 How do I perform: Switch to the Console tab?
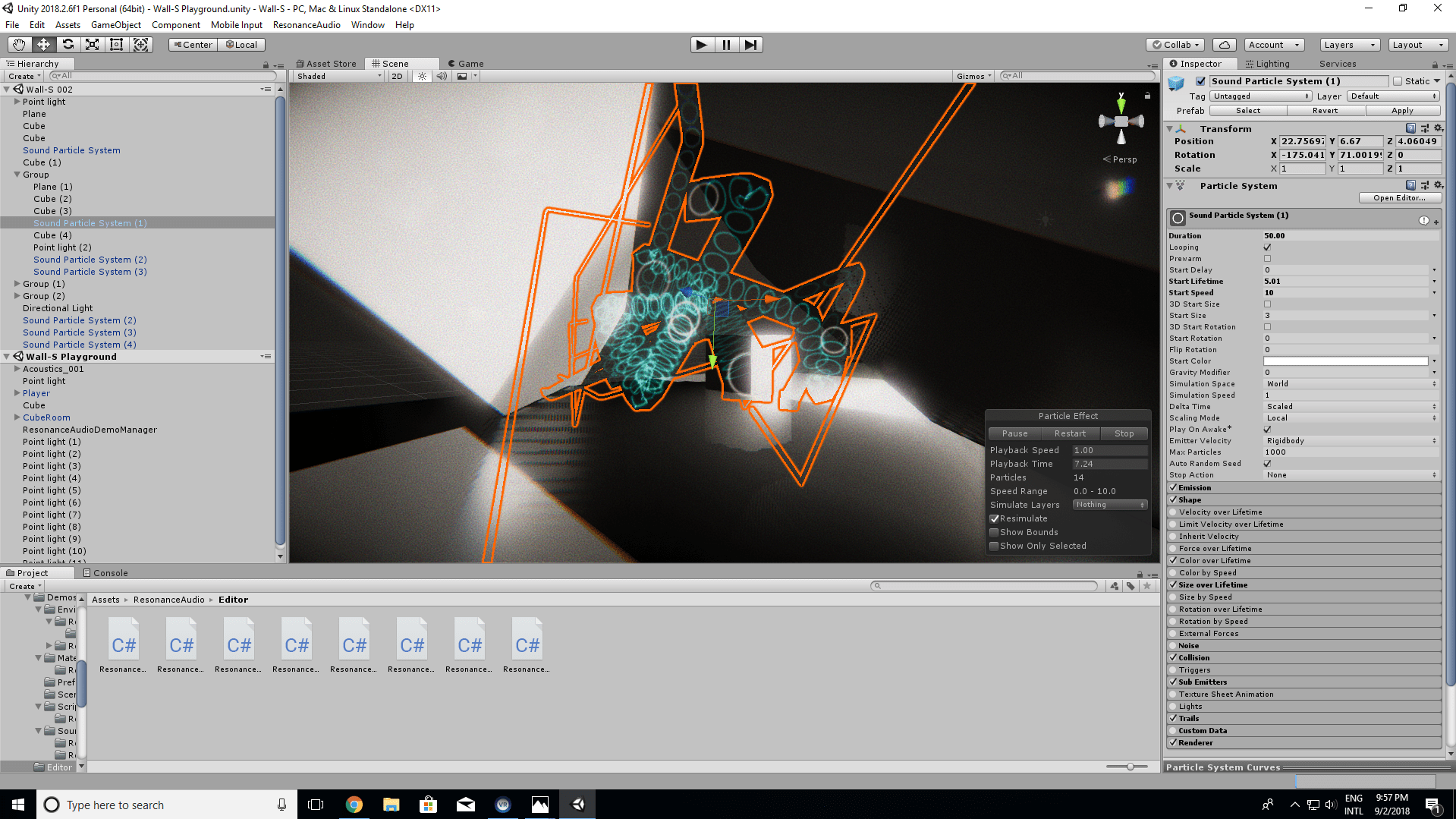click(105, 573)
